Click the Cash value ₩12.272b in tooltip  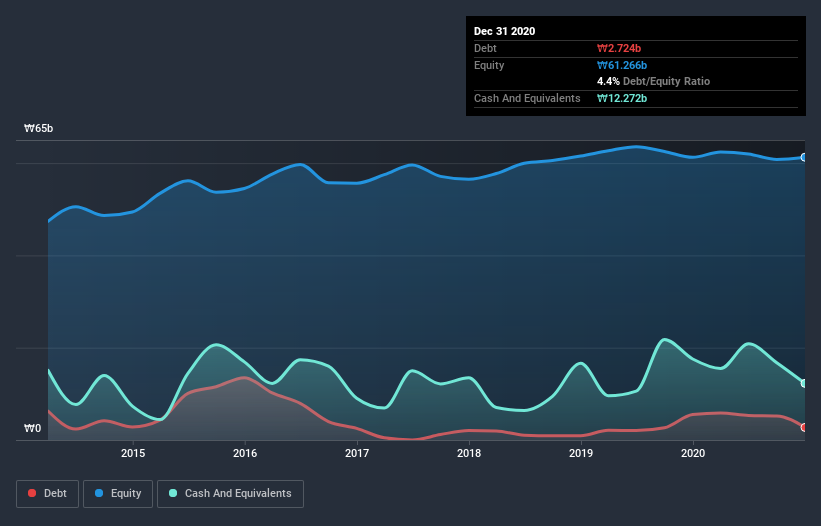tap(622, 98)
